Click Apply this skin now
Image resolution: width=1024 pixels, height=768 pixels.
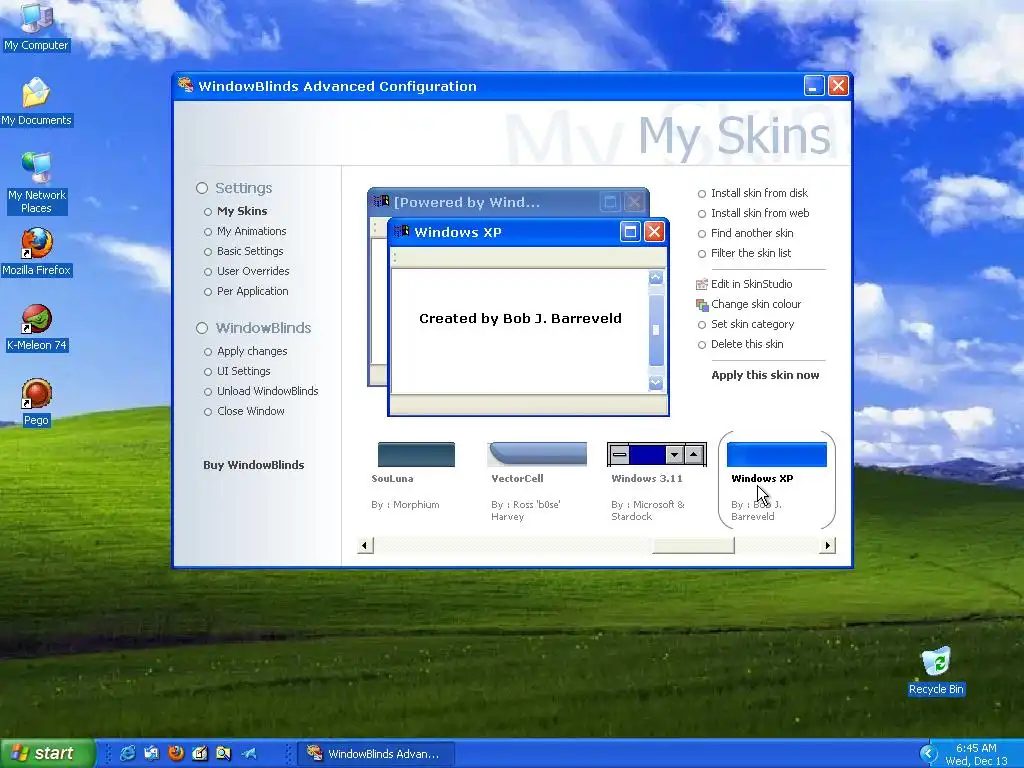765,375
